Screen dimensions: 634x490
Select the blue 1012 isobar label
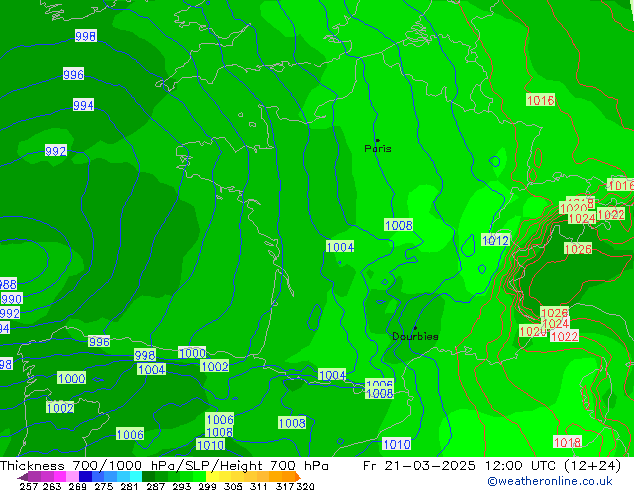point(495,240)
